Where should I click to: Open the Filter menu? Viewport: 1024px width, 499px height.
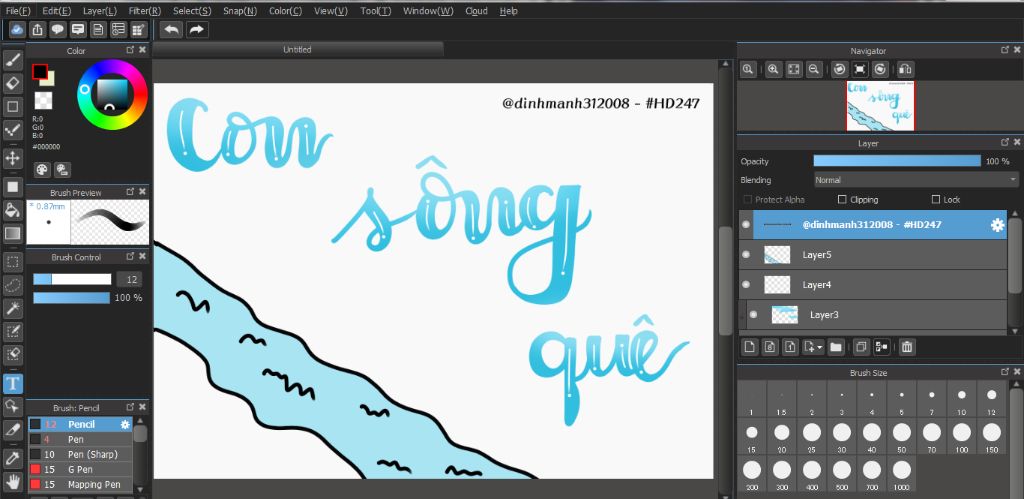144,11
